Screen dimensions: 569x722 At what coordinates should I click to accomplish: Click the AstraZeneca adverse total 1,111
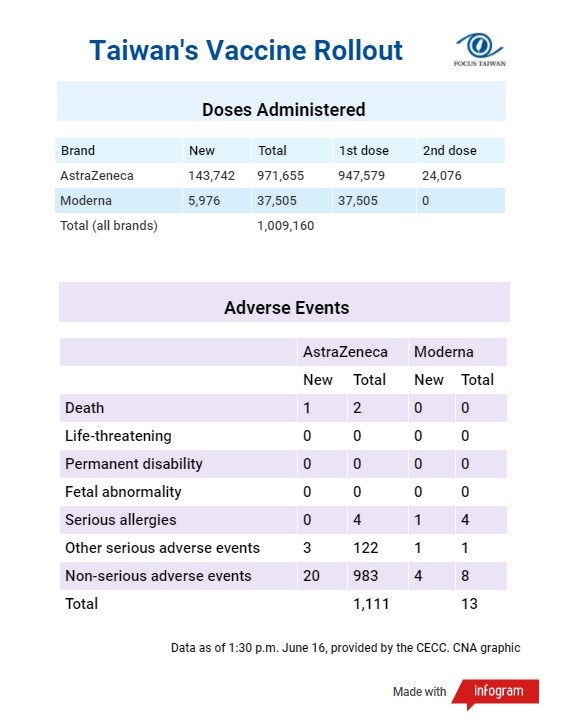[371, 604]
